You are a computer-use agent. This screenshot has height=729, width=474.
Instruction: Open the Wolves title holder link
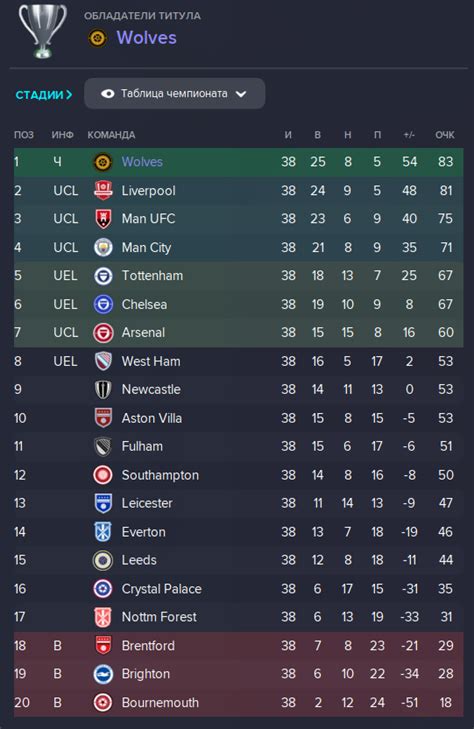(x=146, y=38)
